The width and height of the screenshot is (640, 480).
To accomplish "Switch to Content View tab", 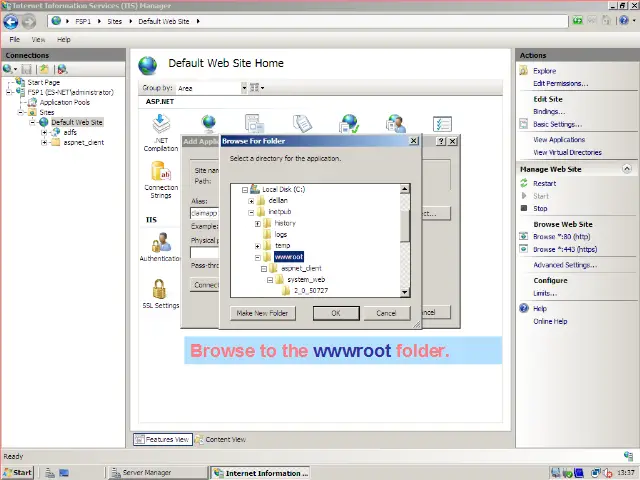I will pyautogui.click(x=220, y=439).
